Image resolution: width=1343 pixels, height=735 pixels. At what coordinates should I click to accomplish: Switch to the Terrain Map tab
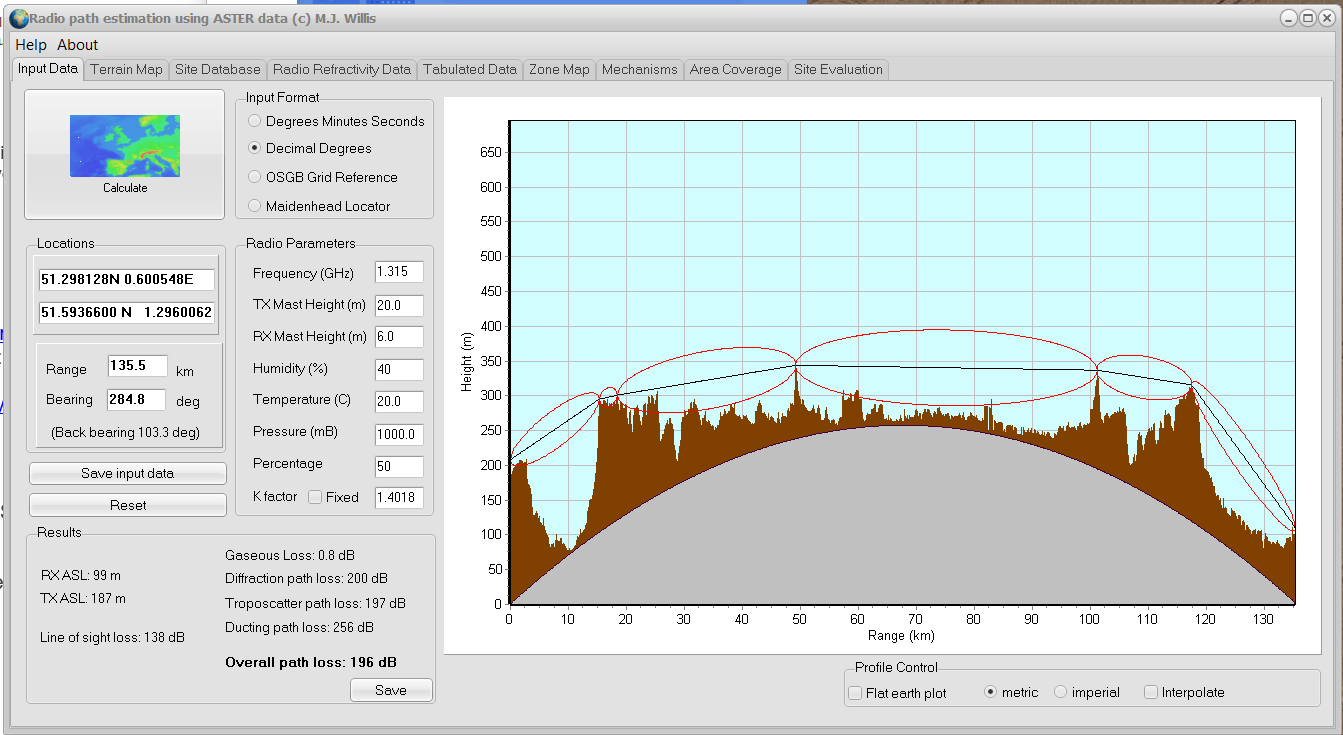tap(126, 69)
